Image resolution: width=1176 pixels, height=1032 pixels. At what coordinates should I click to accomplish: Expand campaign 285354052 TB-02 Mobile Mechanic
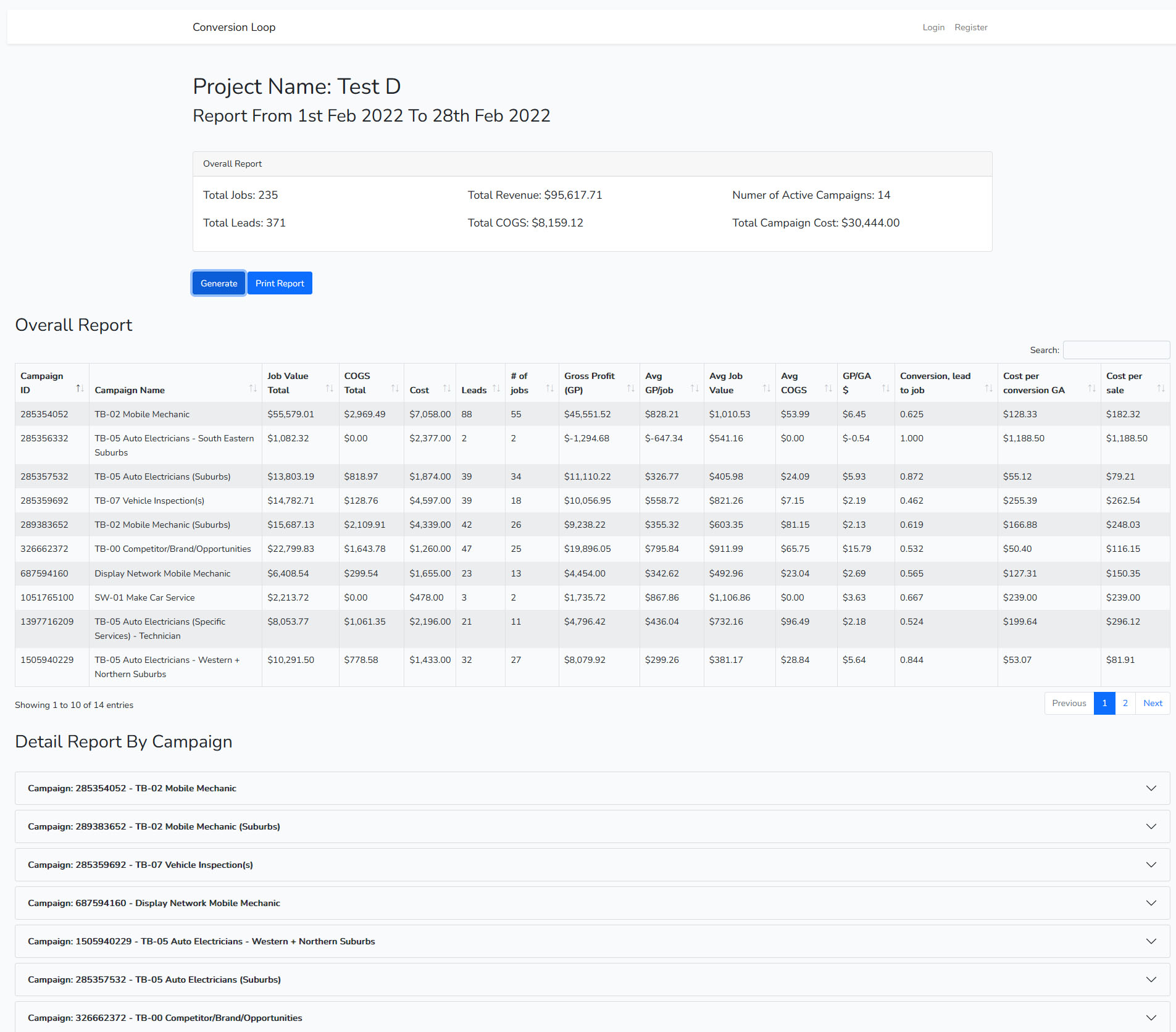[x=592, y=788]
